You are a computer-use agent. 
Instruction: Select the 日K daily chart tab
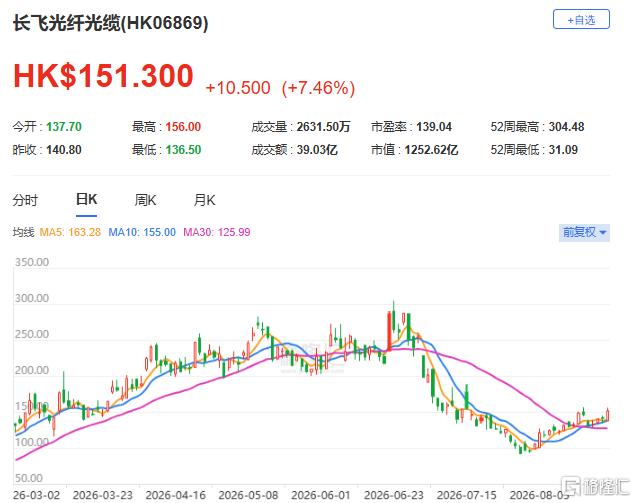86,200
